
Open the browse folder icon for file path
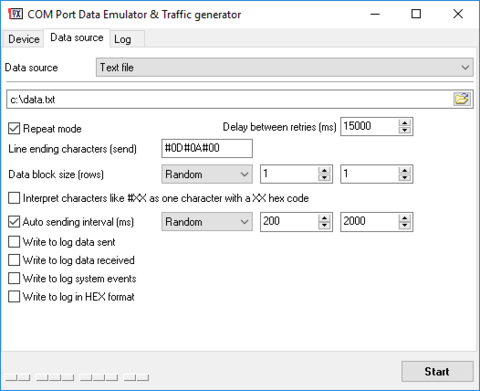(x=462, y=99)
